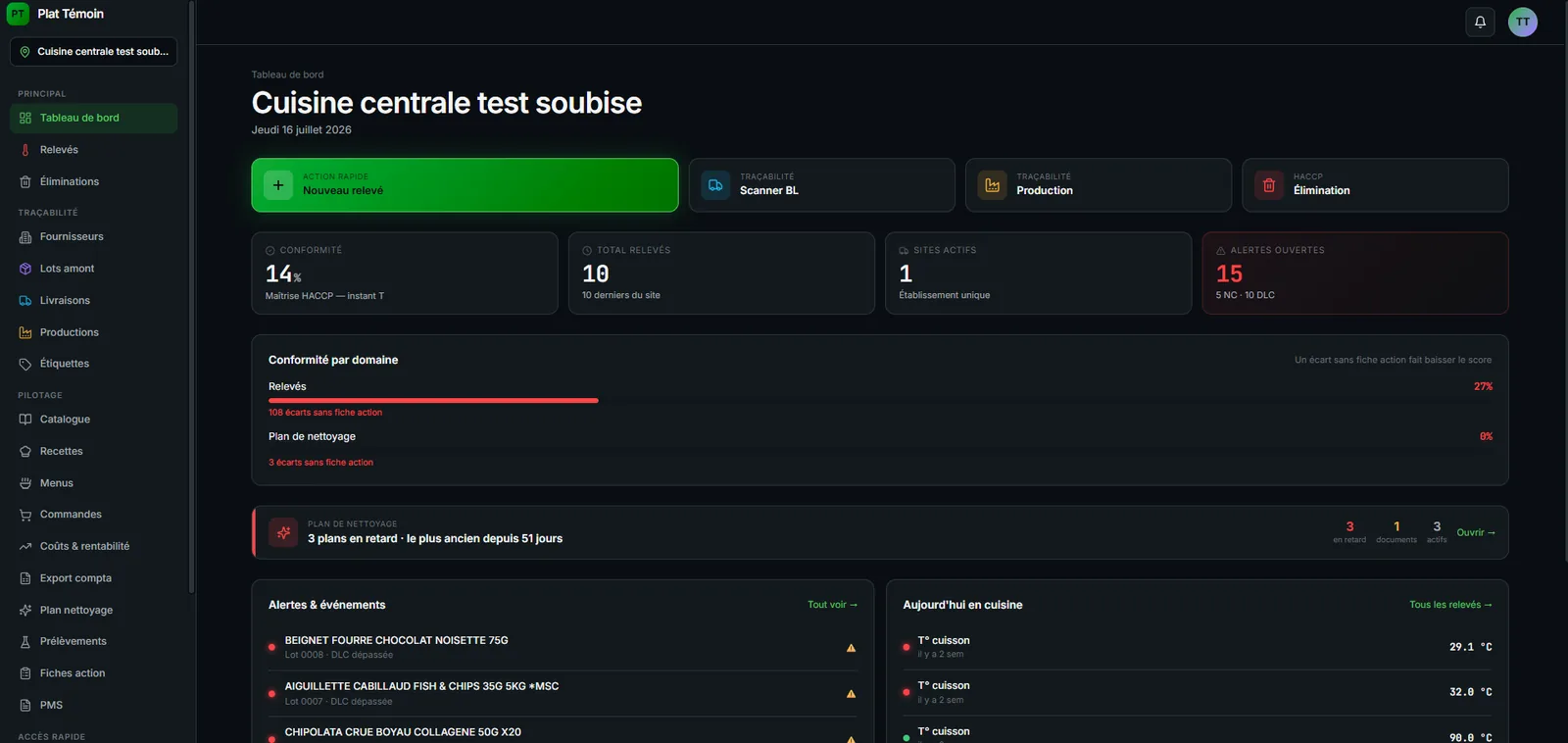Click the red Relevés conformity progress bar
1568x743 pixels.
(x=433, y=400)
